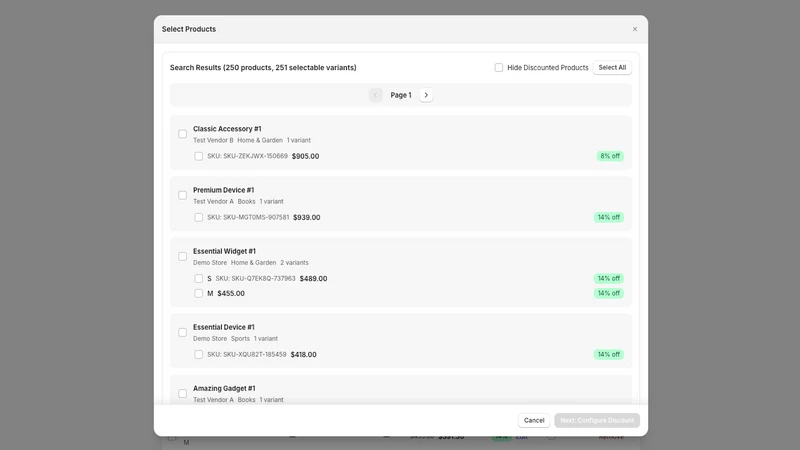Click the Classic Accessory #1 title

point(227,129)
